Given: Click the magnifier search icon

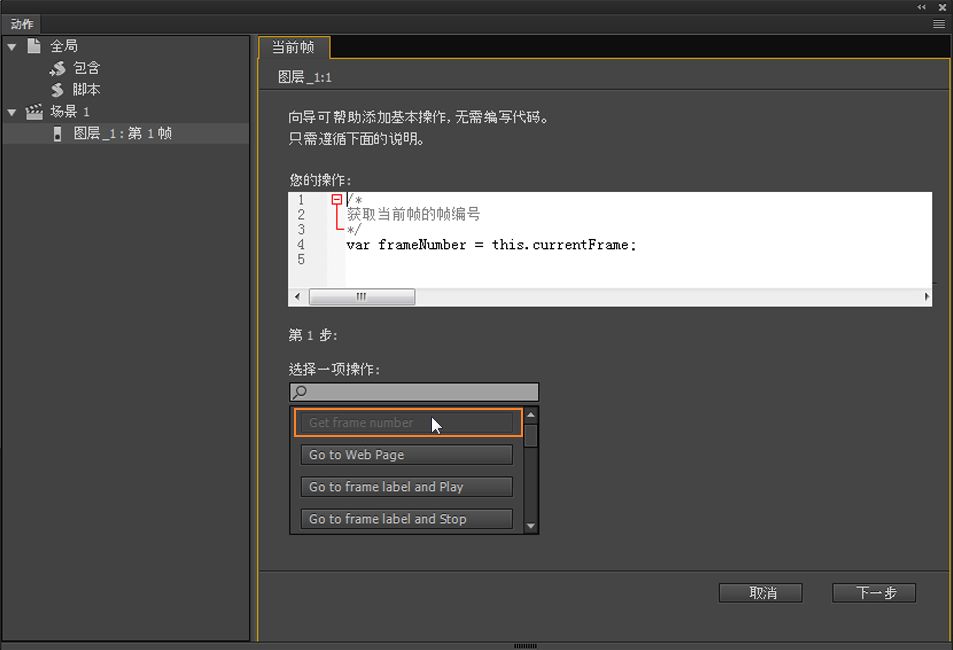Looking at the screenshot, I should (300, 392).
